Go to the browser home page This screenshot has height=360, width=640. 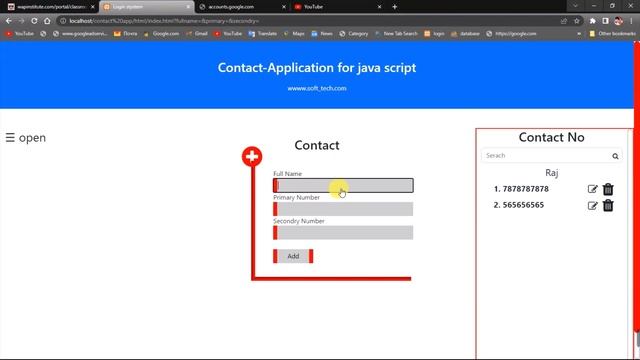pyautogui.click(x=47, y=21)
